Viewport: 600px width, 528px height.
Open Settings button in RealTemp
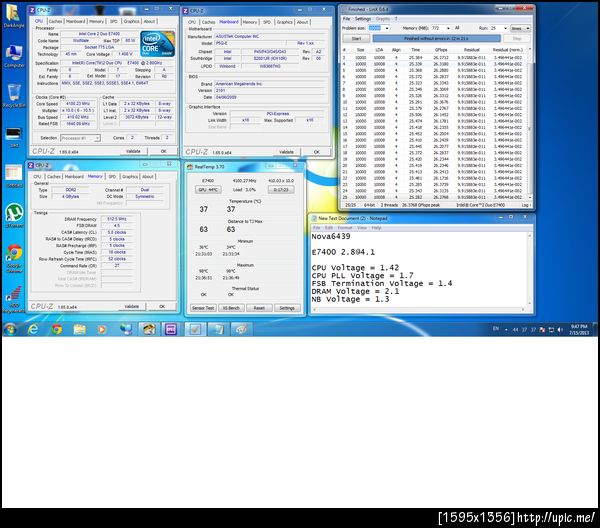[x=287, y=308]
